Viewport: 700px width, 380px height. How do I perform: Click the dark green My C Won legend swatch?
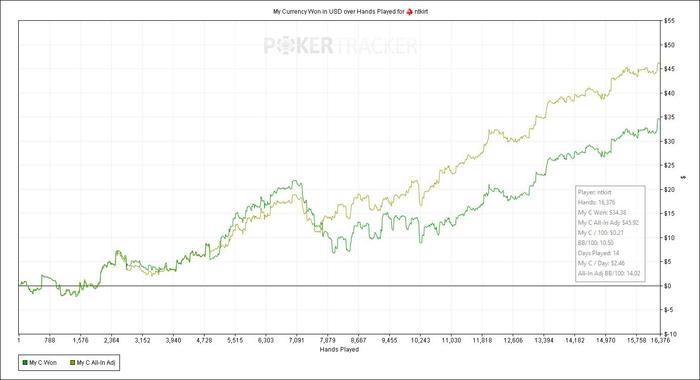point(25,363)
